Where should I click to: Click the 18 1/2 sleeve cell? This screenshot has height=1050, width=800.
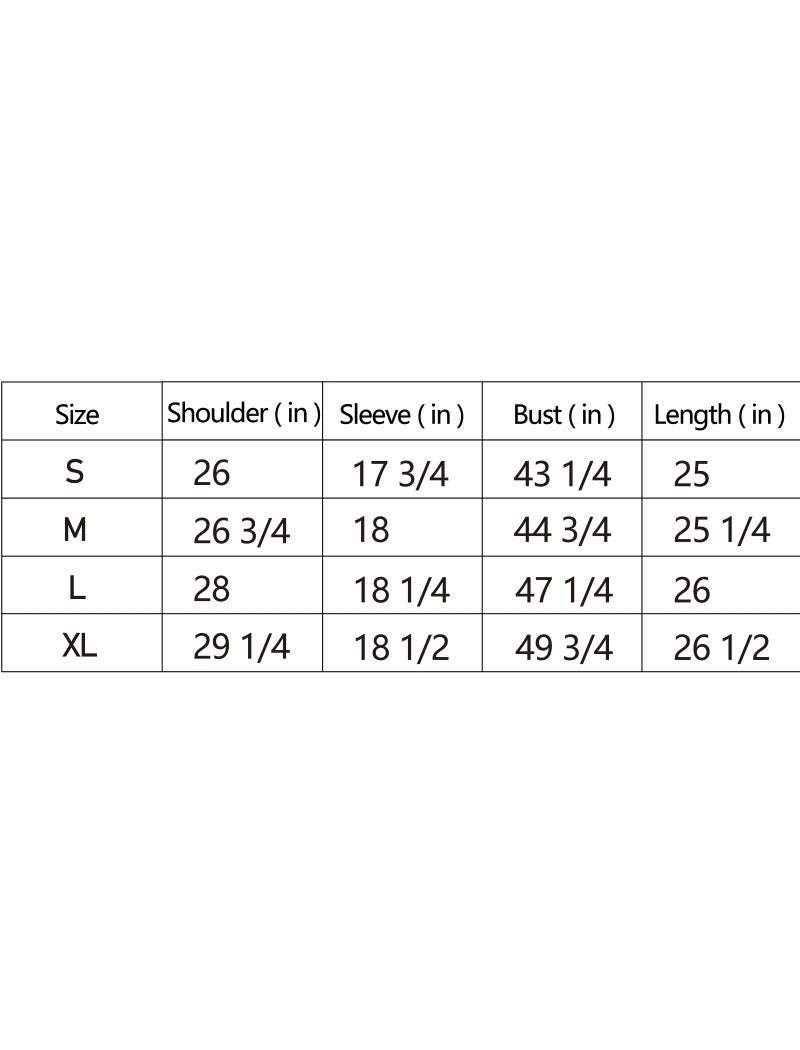[401, 649]
